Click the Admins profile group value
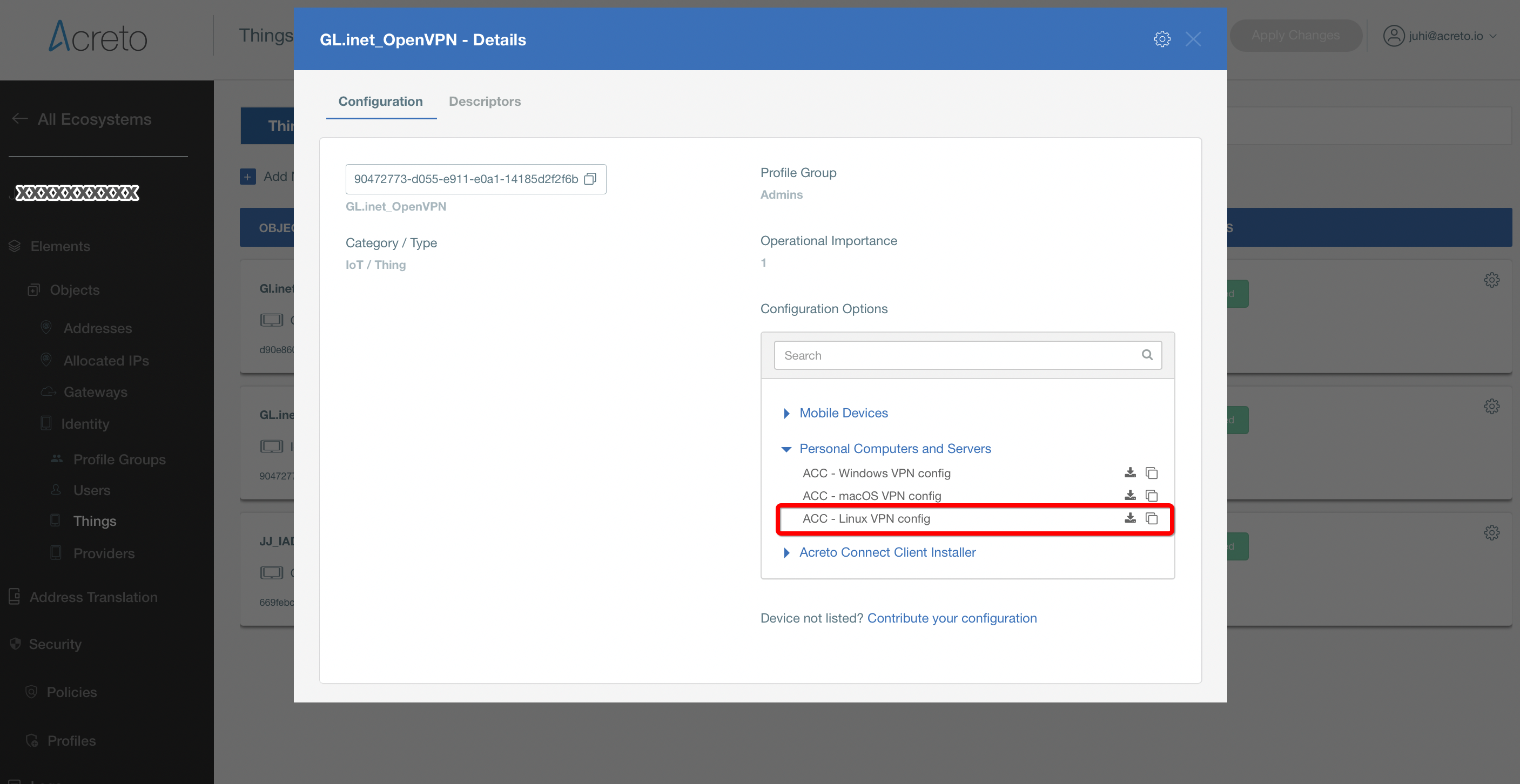 click(781, 195)
